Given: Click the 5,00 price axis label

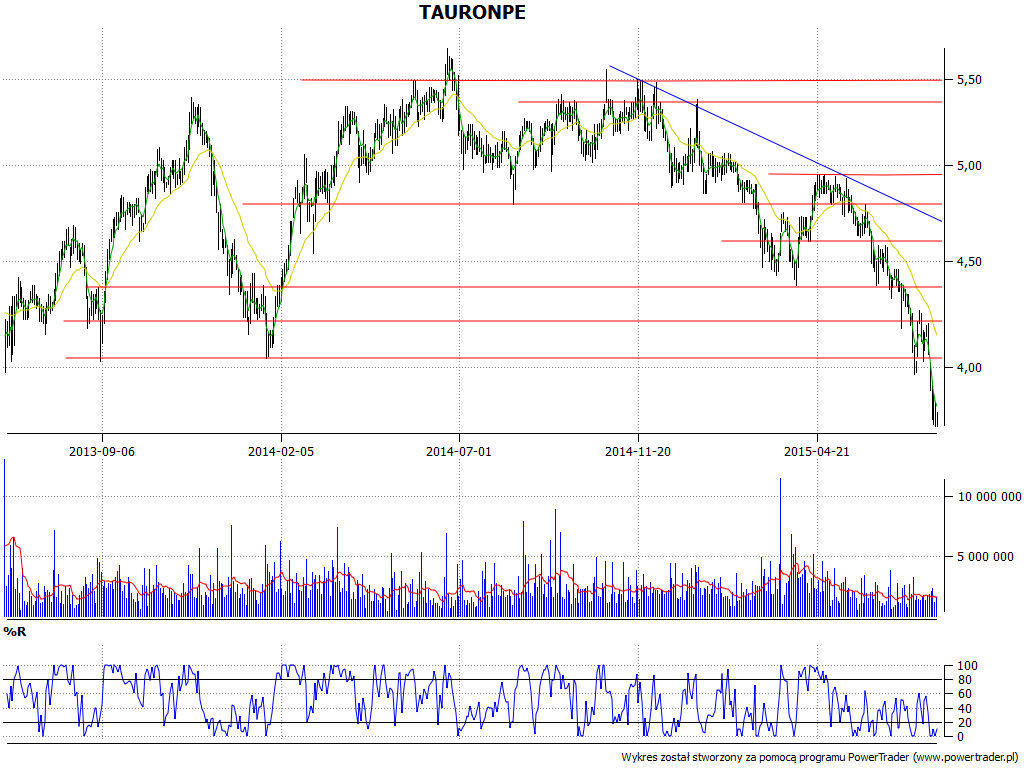Looking at the screenshot, I should 969,166.
